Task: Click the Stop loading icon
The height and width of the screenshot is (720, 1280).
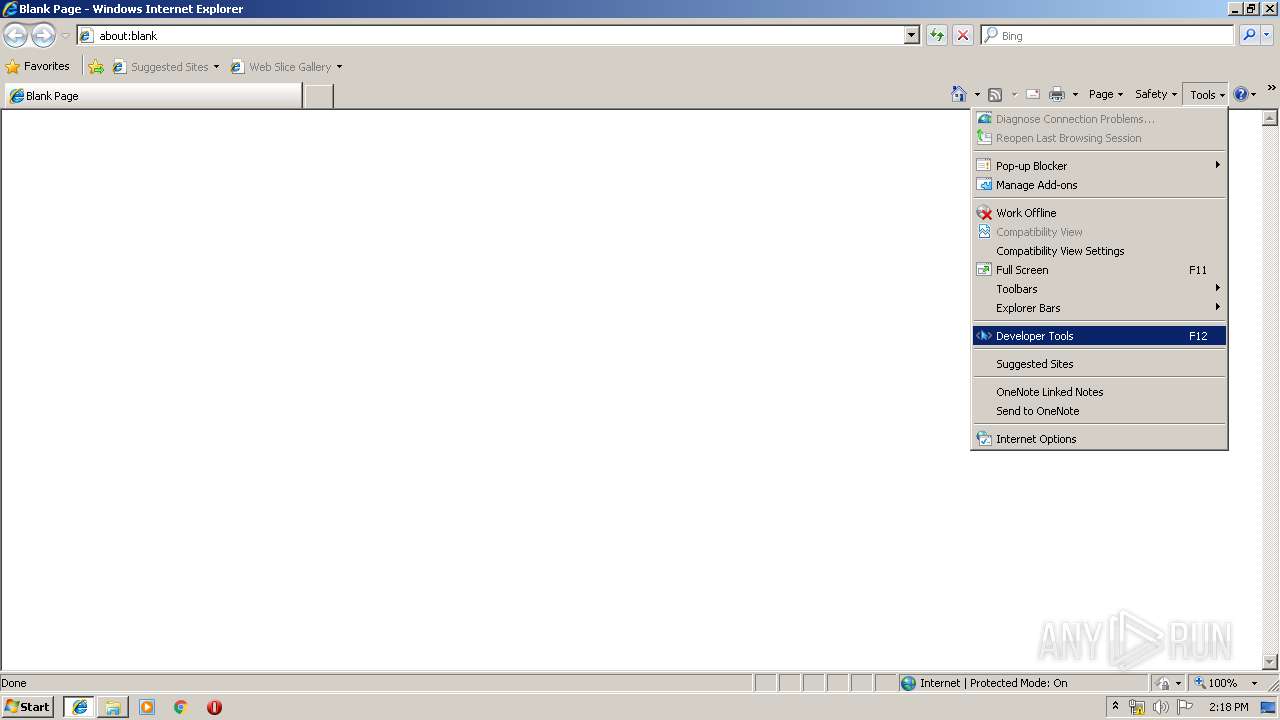Action: tap(963, 36)
